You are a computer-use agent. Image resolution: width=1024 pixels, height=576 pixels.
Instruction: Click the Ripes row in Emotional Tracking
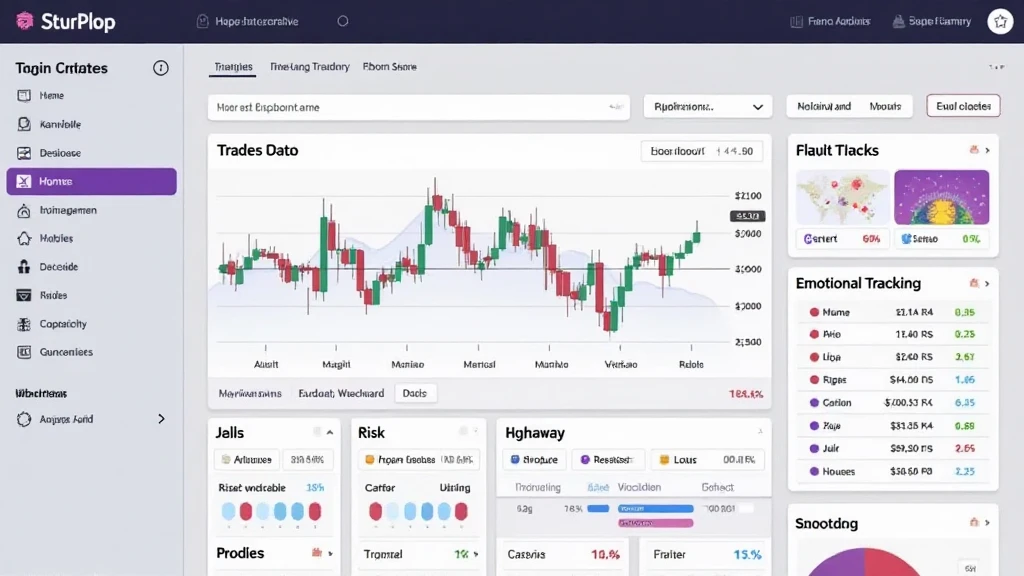pos(893,379)
